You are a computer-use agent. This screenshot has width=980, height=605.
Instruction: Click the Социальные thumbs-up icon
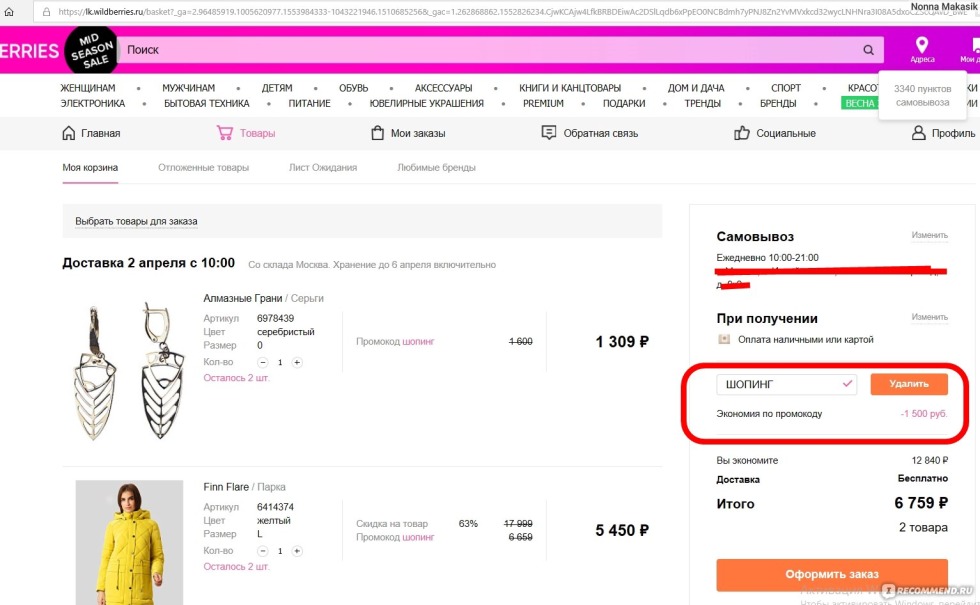pyautogui.click(x=742, y=133)
